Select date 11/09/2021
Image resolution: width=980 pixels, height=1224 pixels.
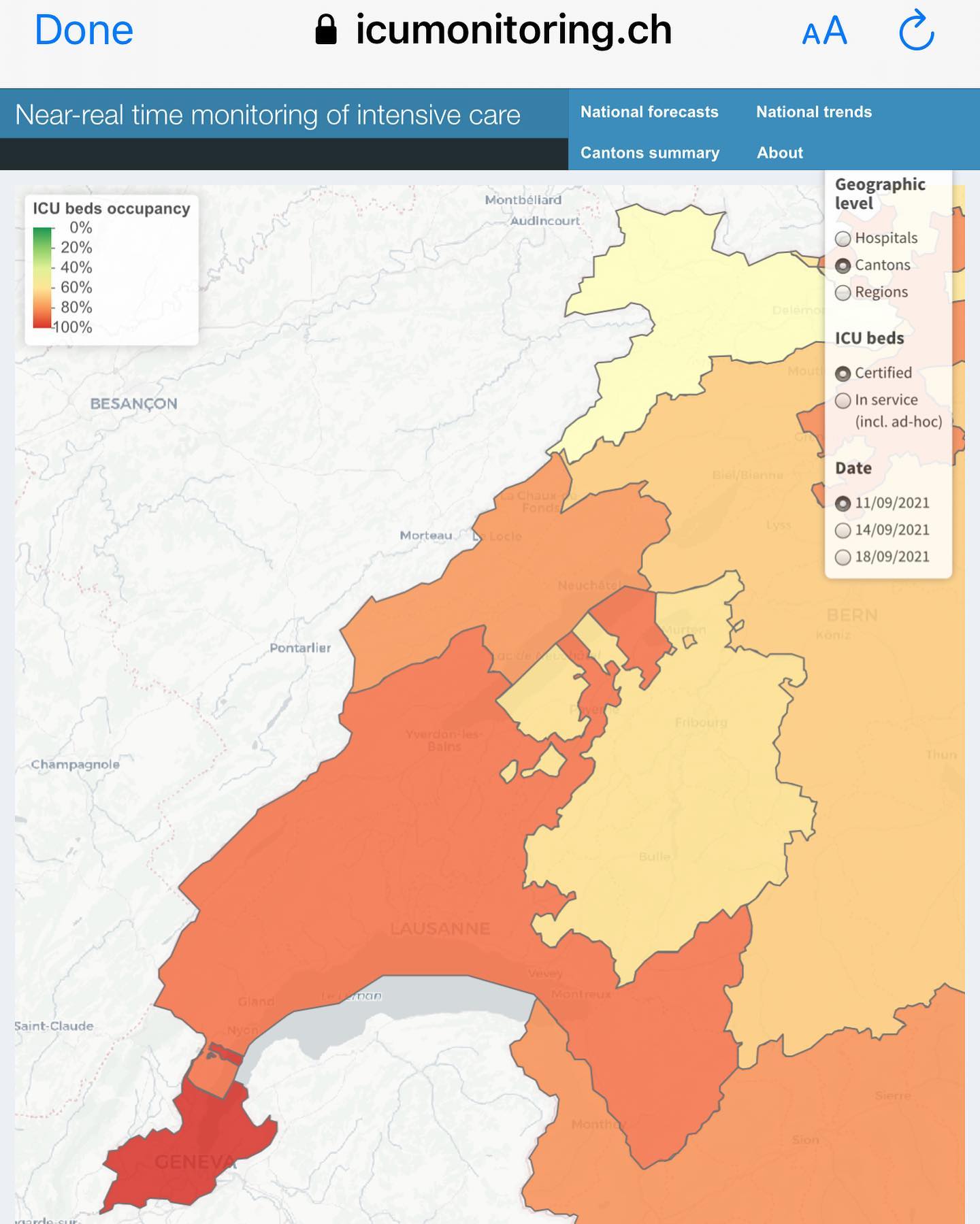(843, 503)
